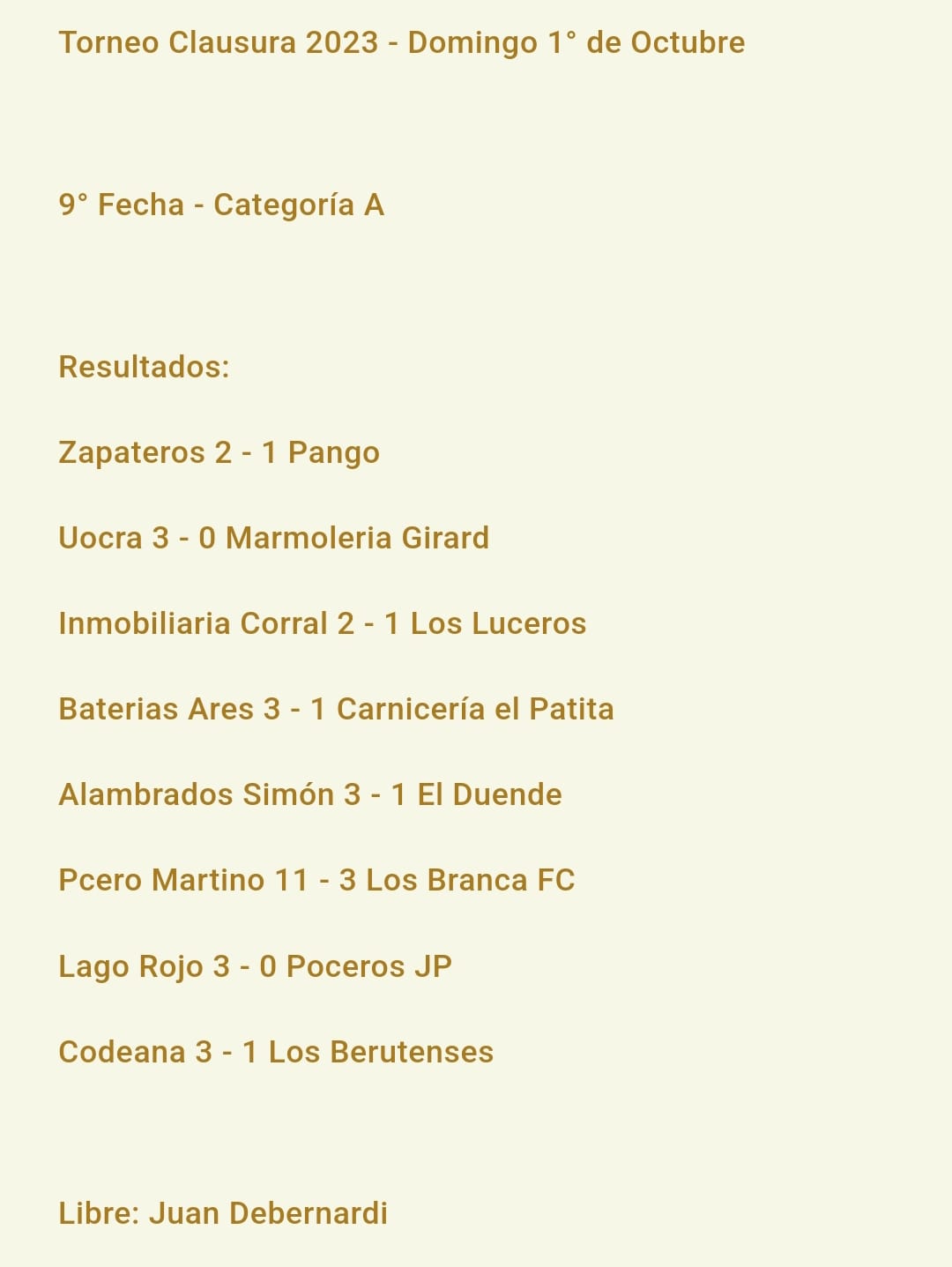Click the team name Los Branca FC
Image resolution: width=952 pixels, height=1267 pixels.
click(x=470, y=880)
